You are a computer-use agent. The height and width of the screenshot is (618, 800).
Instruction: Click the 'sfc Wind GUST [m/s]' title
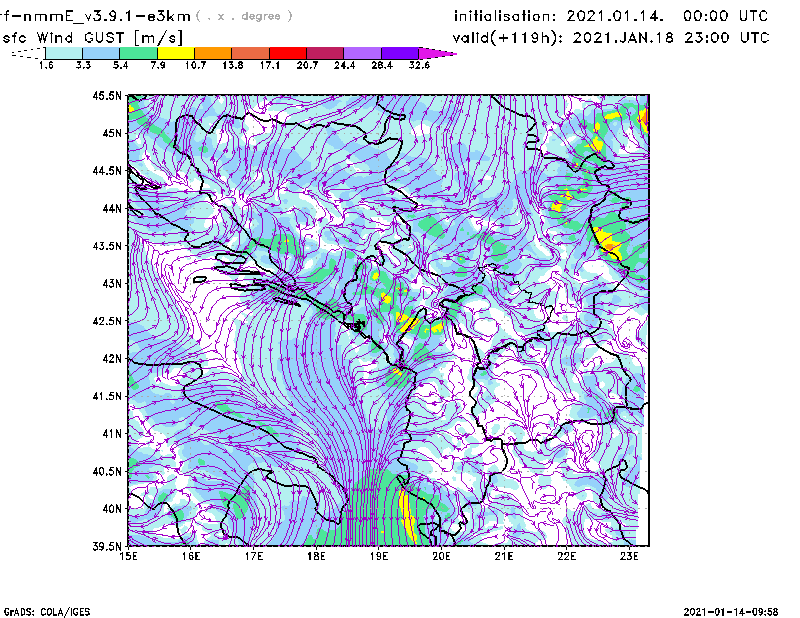click(93, 38)
